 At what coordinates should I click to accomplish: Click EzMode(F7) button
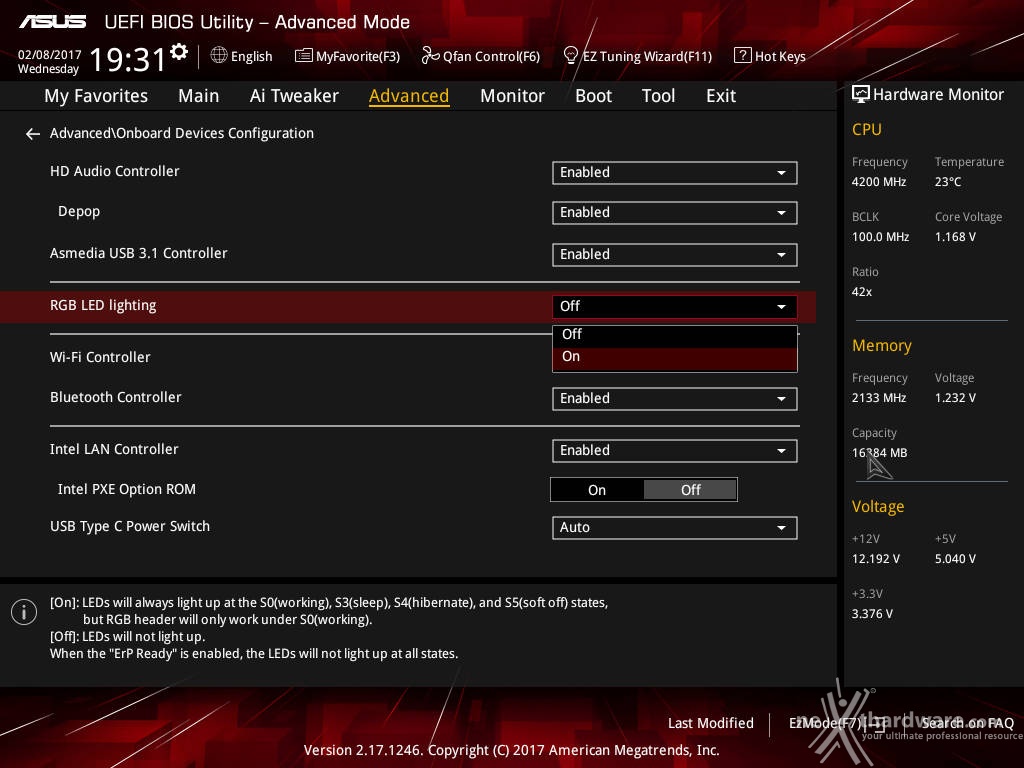[837, 723]
